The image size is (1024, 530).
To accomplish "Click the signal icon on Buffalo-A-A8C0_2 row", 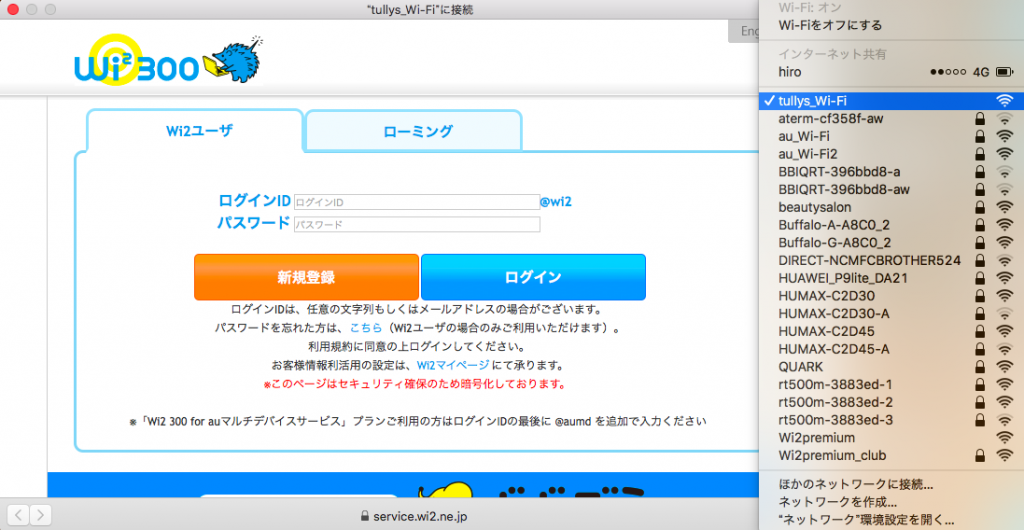I will pyautogui.click(x=1004, y=225).
